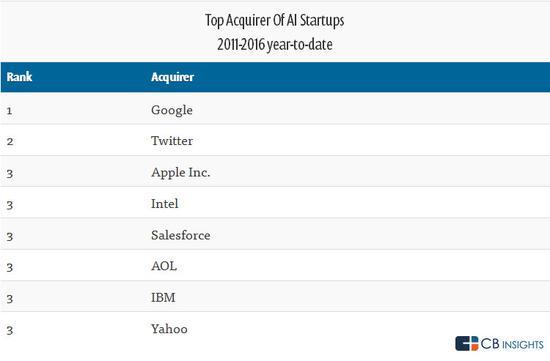Screen dimensions: 550x361
Task: Click rank number 1 next to Google
Action: tap(9, 111)
